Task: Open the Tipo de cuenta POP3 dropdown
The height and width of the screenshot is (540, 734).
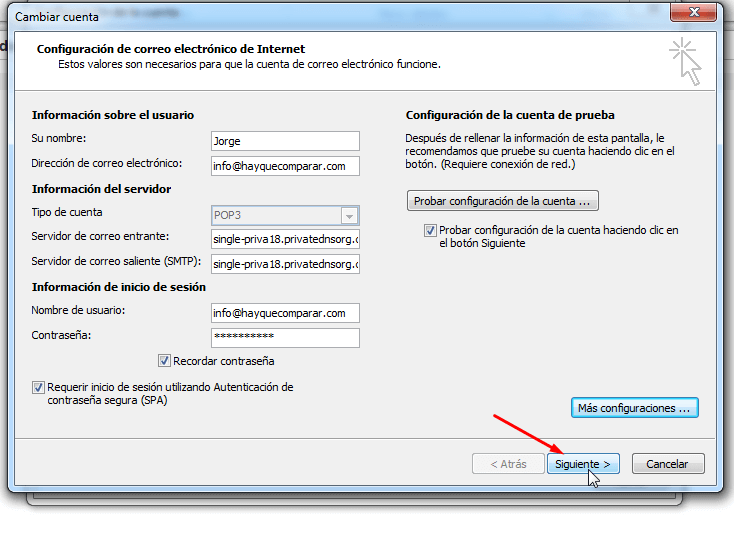Action: 348,215
